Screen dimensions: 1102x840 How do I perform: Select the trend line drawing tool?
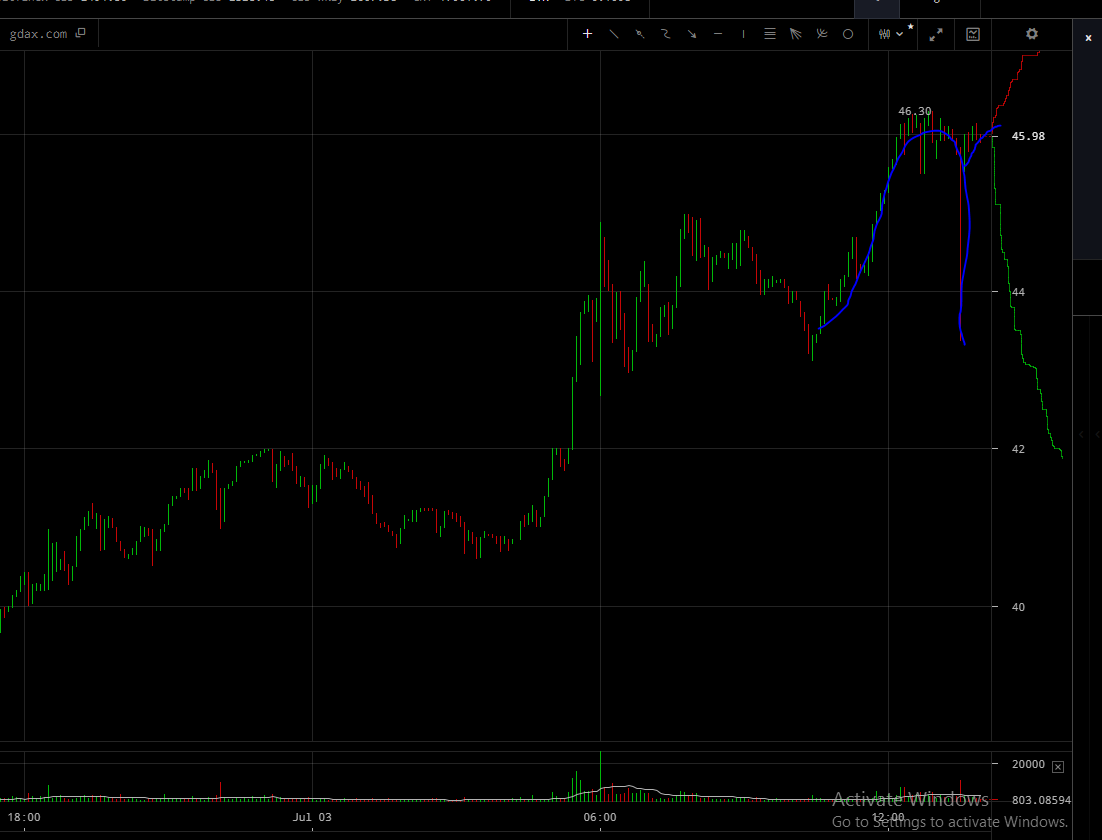coord(614,34)
